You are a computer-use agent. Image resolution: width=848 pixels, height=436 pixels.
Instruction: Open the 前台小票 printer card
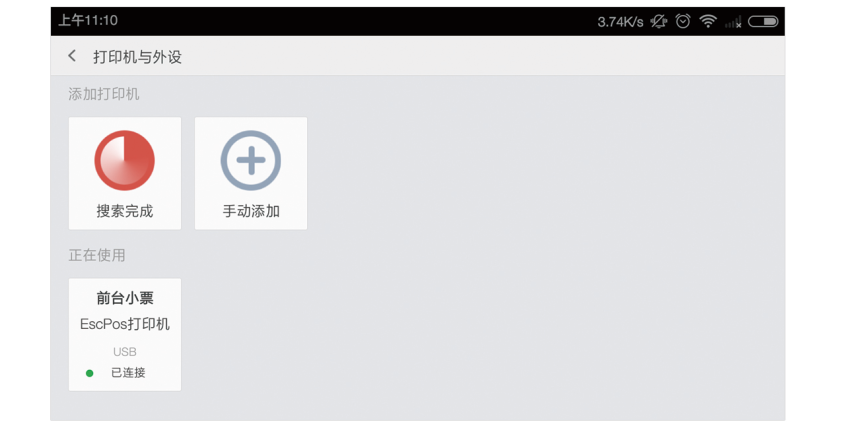(x=125, y=335)
